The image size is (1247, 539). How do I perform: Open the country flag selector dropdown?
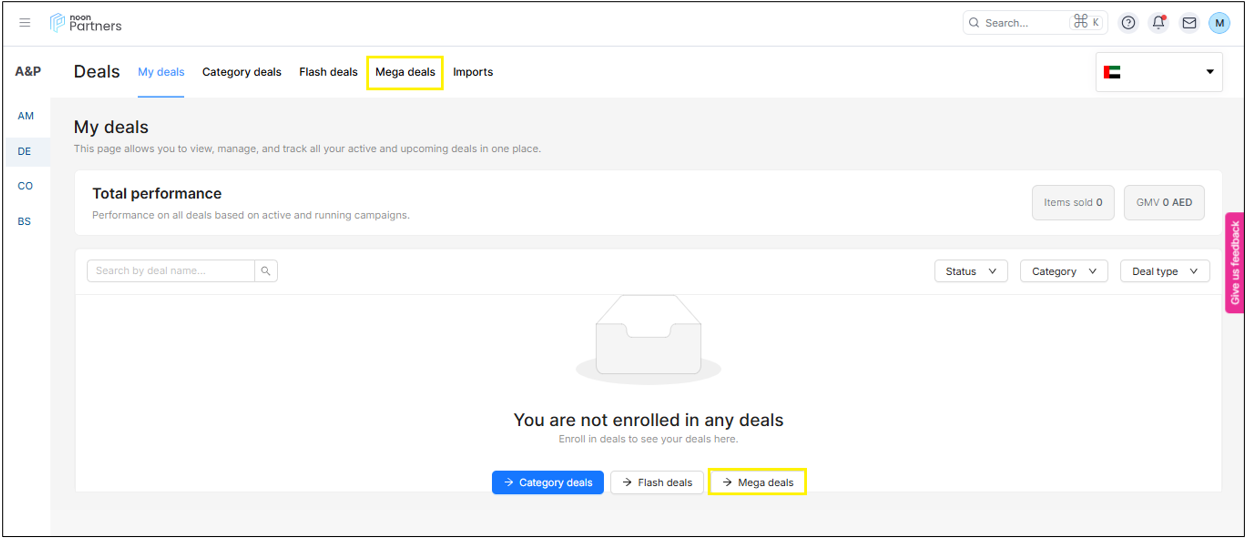point(1159,72)
